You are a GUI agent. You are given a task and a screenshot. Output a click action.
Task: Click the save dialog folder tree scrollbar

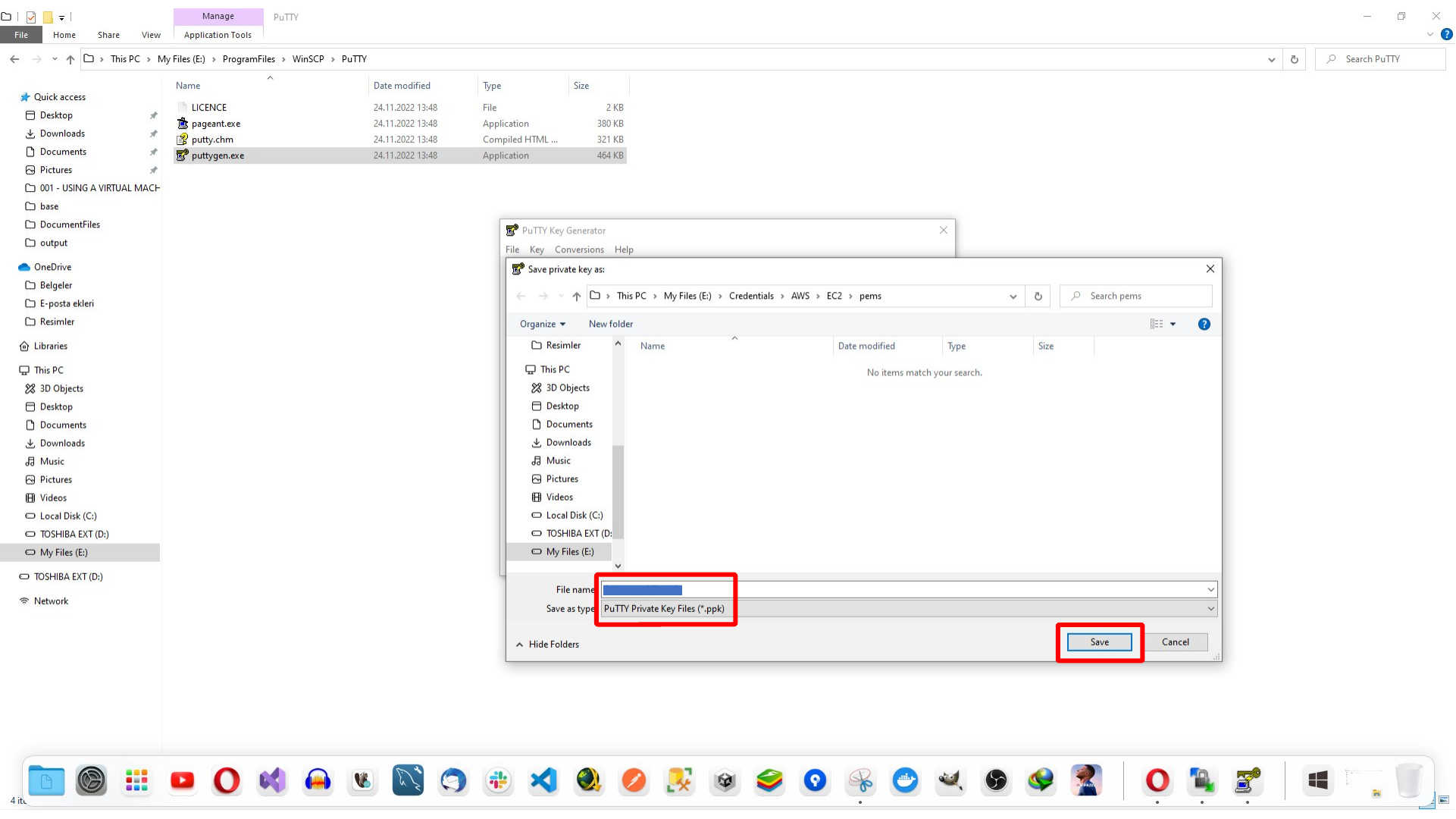click(618, 493)
